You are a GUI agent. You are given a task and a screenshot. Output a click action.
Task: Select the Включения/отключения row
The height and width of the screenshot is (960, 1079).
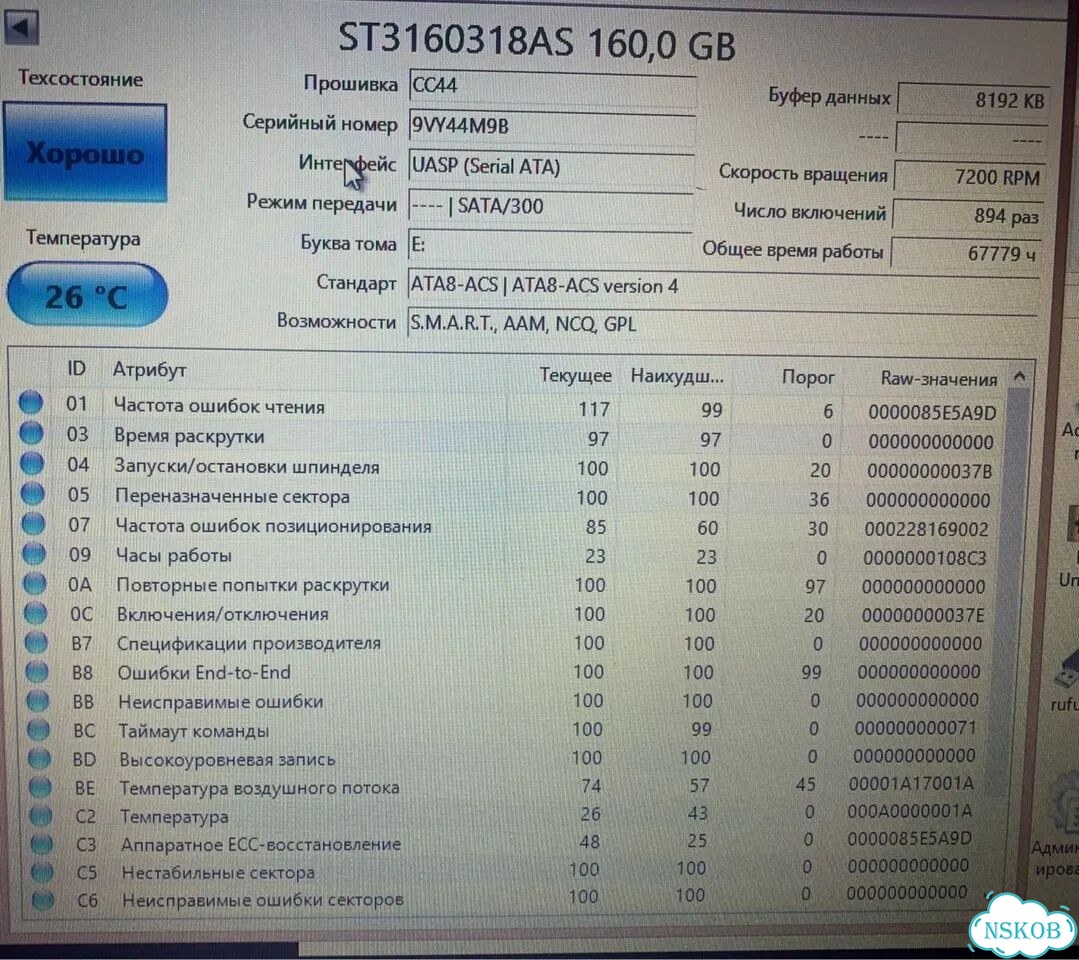pyautogui.click(x=509, y=615)
